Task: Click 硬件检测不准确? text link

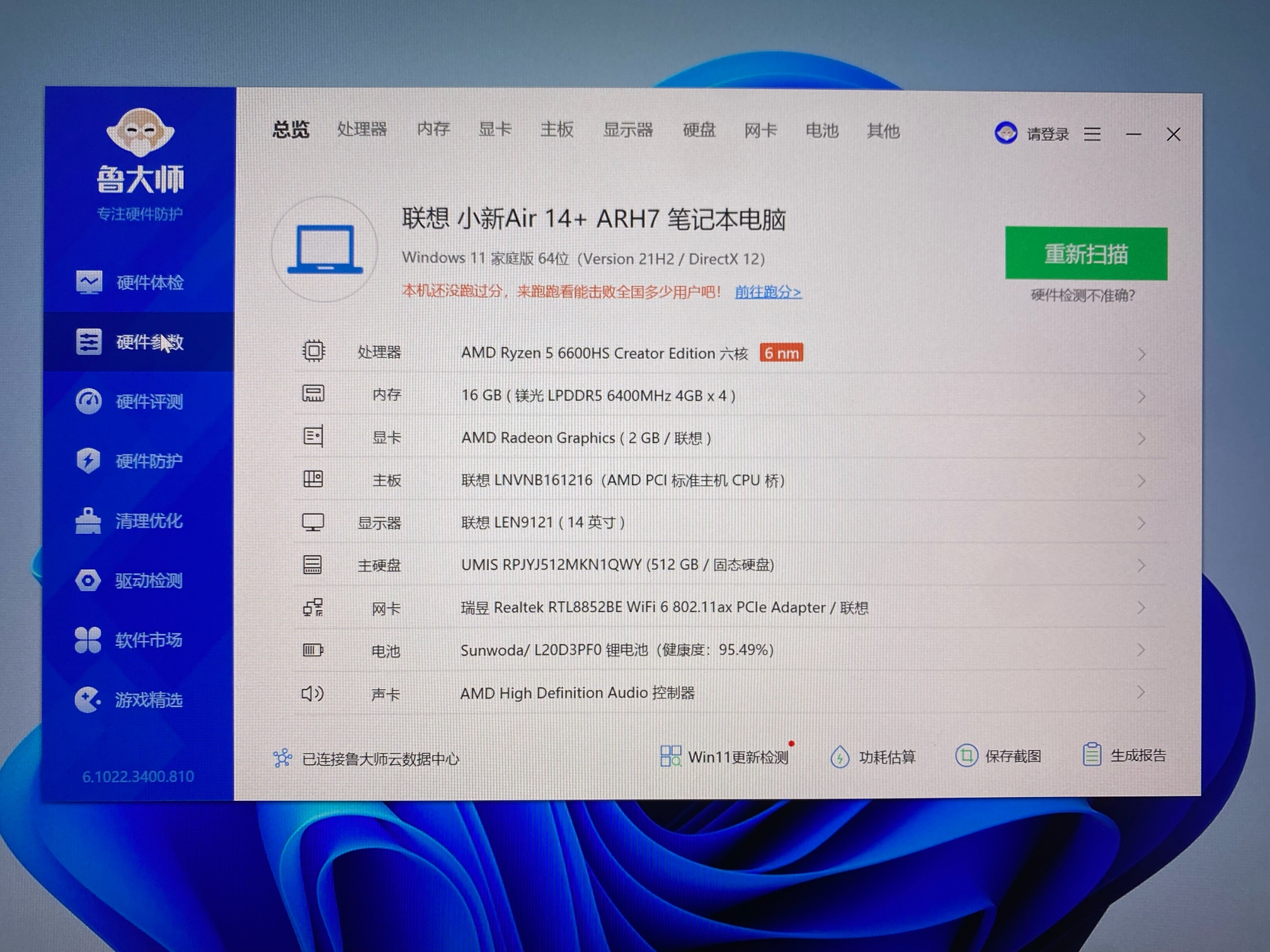Action: [1083, 295]
